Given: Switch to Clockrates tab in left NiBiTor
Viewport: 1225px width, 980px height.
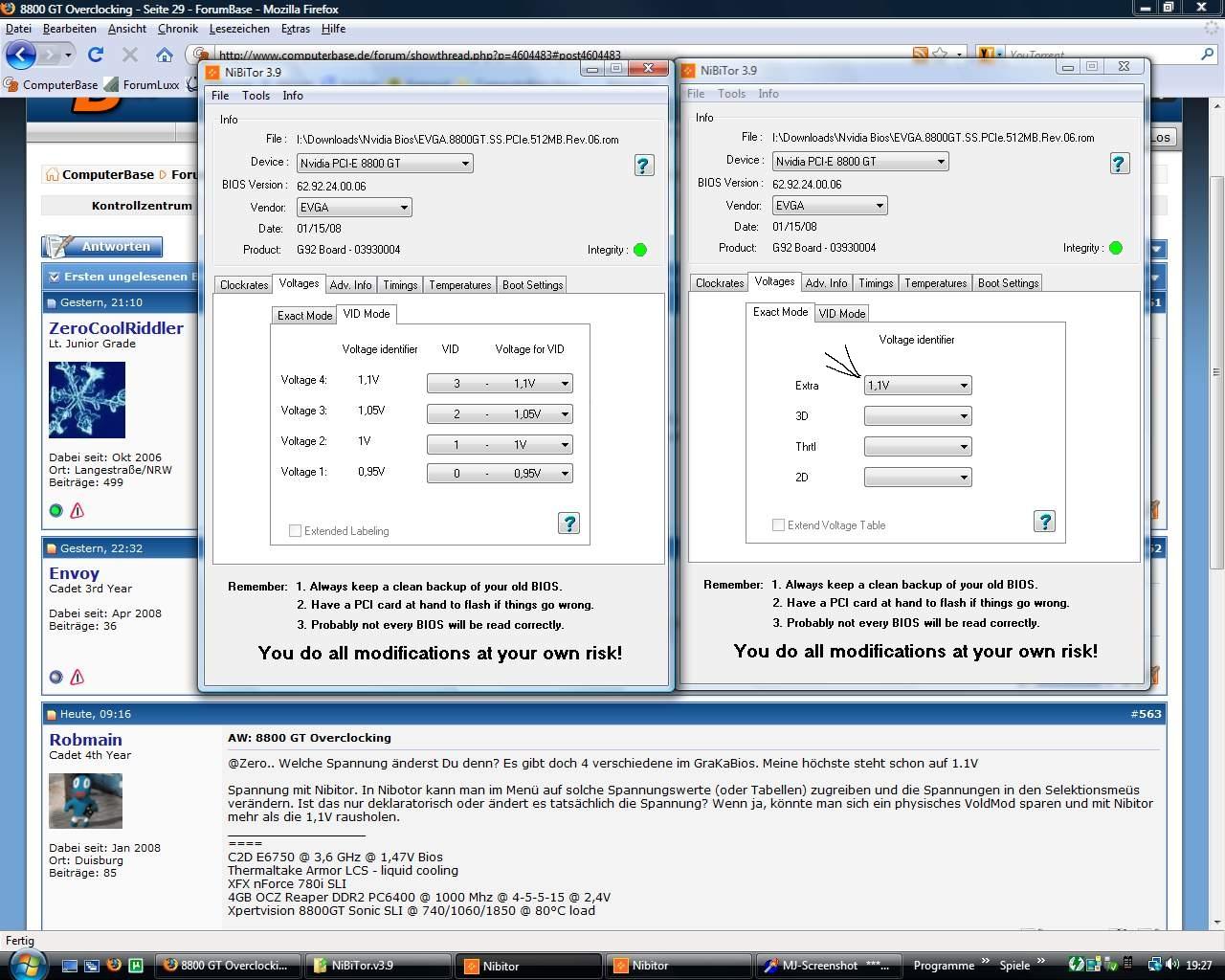Looking at the screenshot, I should 244,285.
